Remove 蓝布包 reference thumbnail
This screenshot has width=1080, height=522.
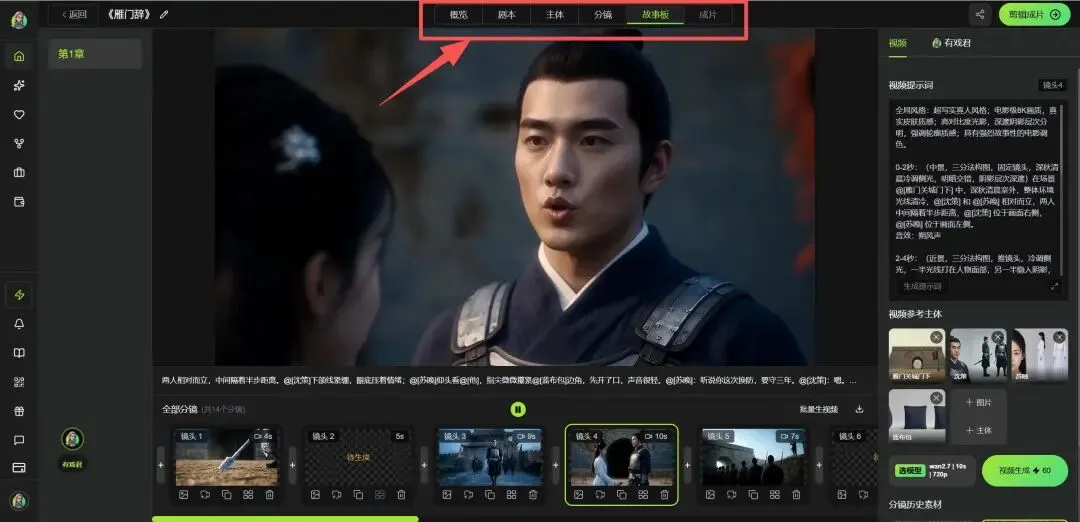[936, 399]
